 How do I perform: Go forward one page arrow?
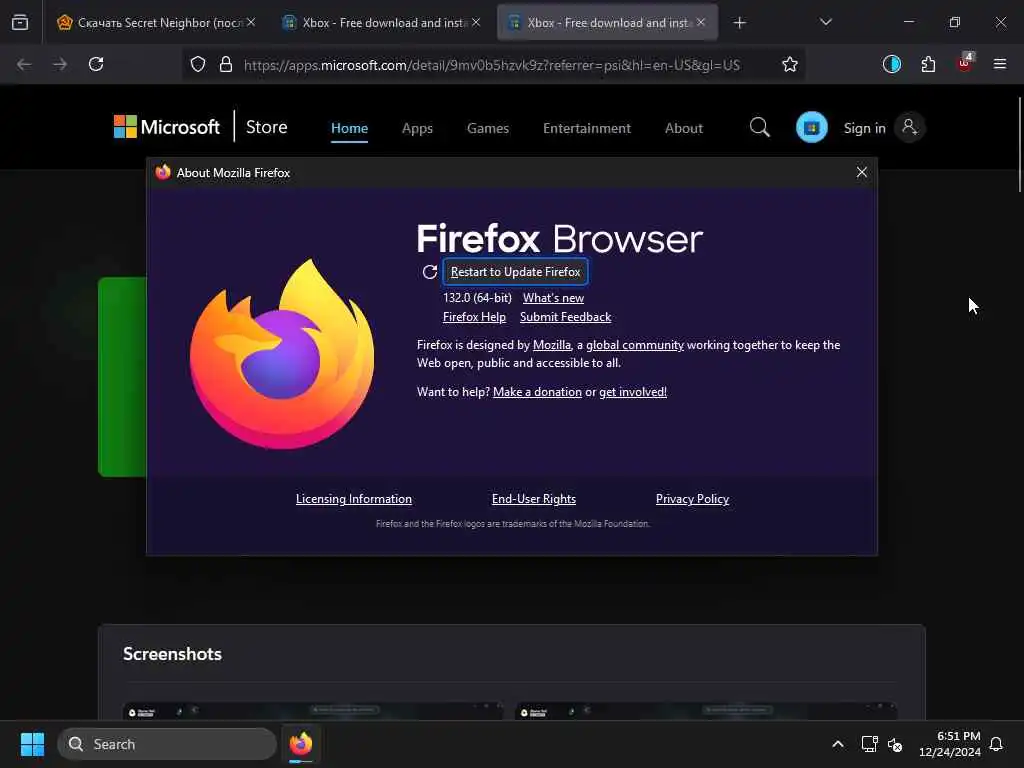coord(60,64)
